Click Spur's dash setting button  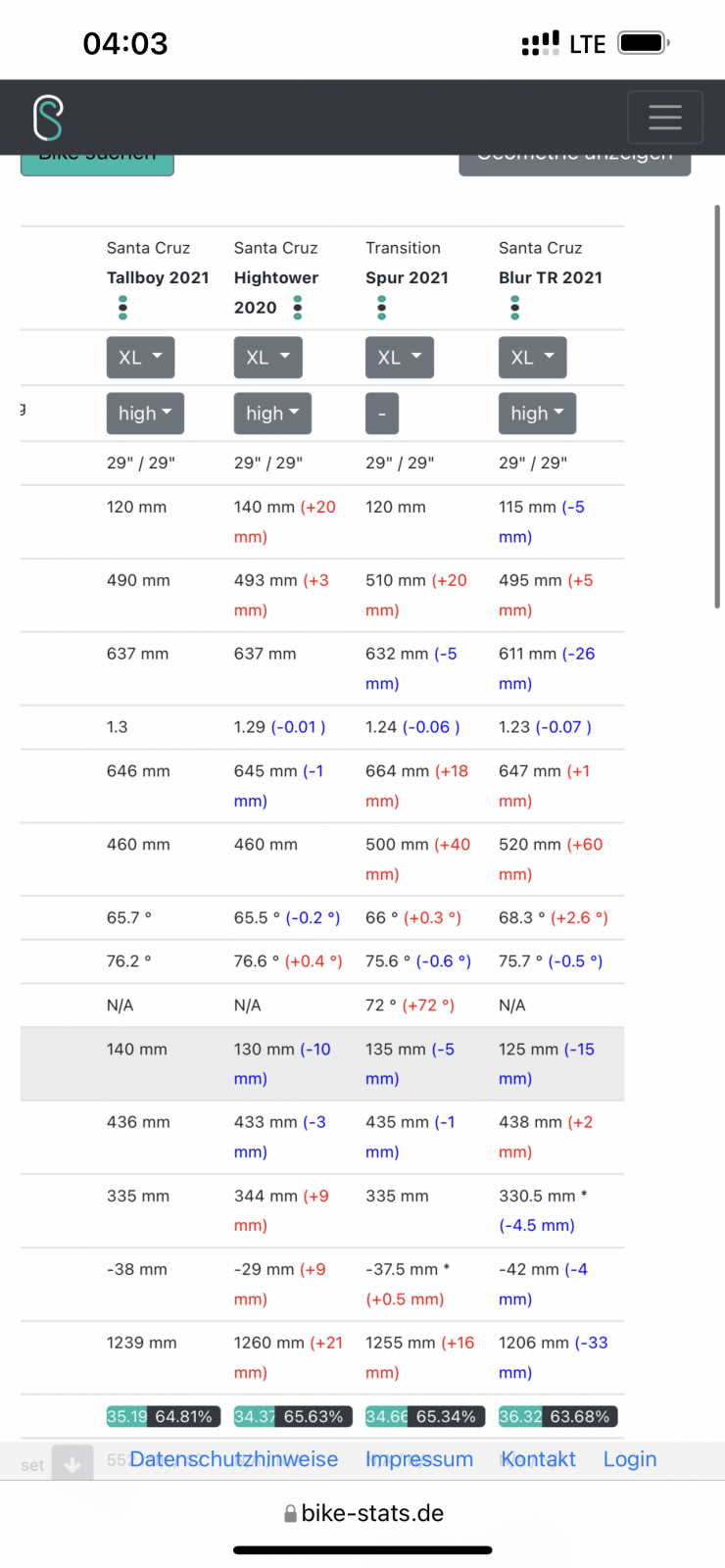point(382,414)
